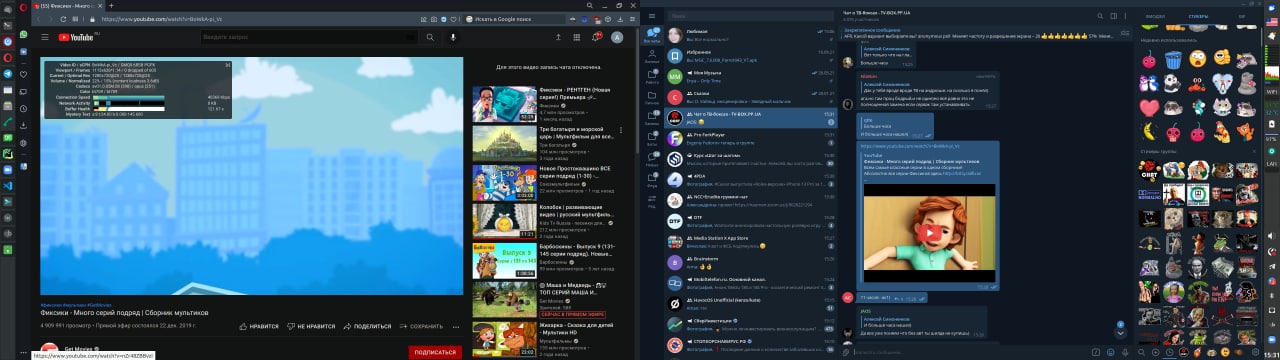The width and height of the screenshot is (1280, 360).
Task: Open the YouTube account avatar menu
Action: [x=617, y=37]
